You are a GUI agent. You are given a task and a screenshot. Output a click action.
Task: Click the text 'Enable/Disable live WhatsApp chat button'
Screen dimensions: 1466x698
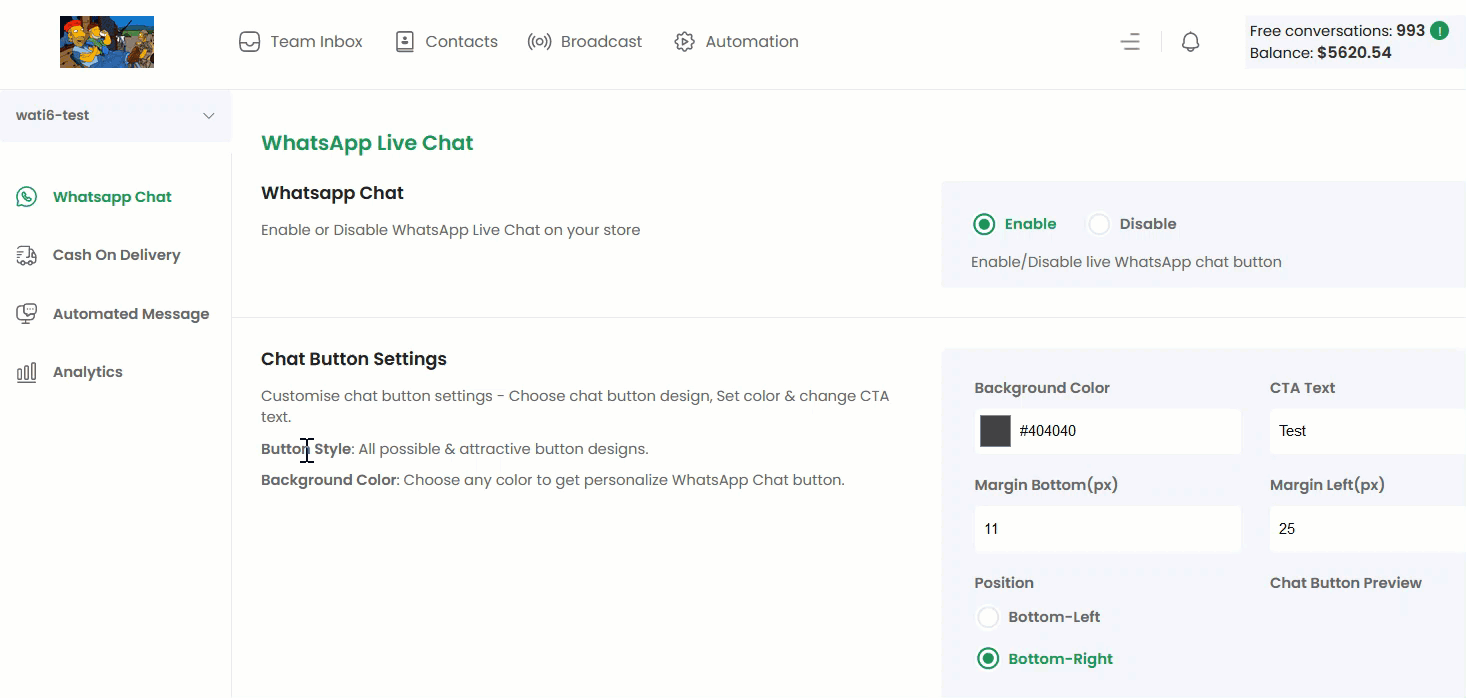click(x=1126, y=262)
